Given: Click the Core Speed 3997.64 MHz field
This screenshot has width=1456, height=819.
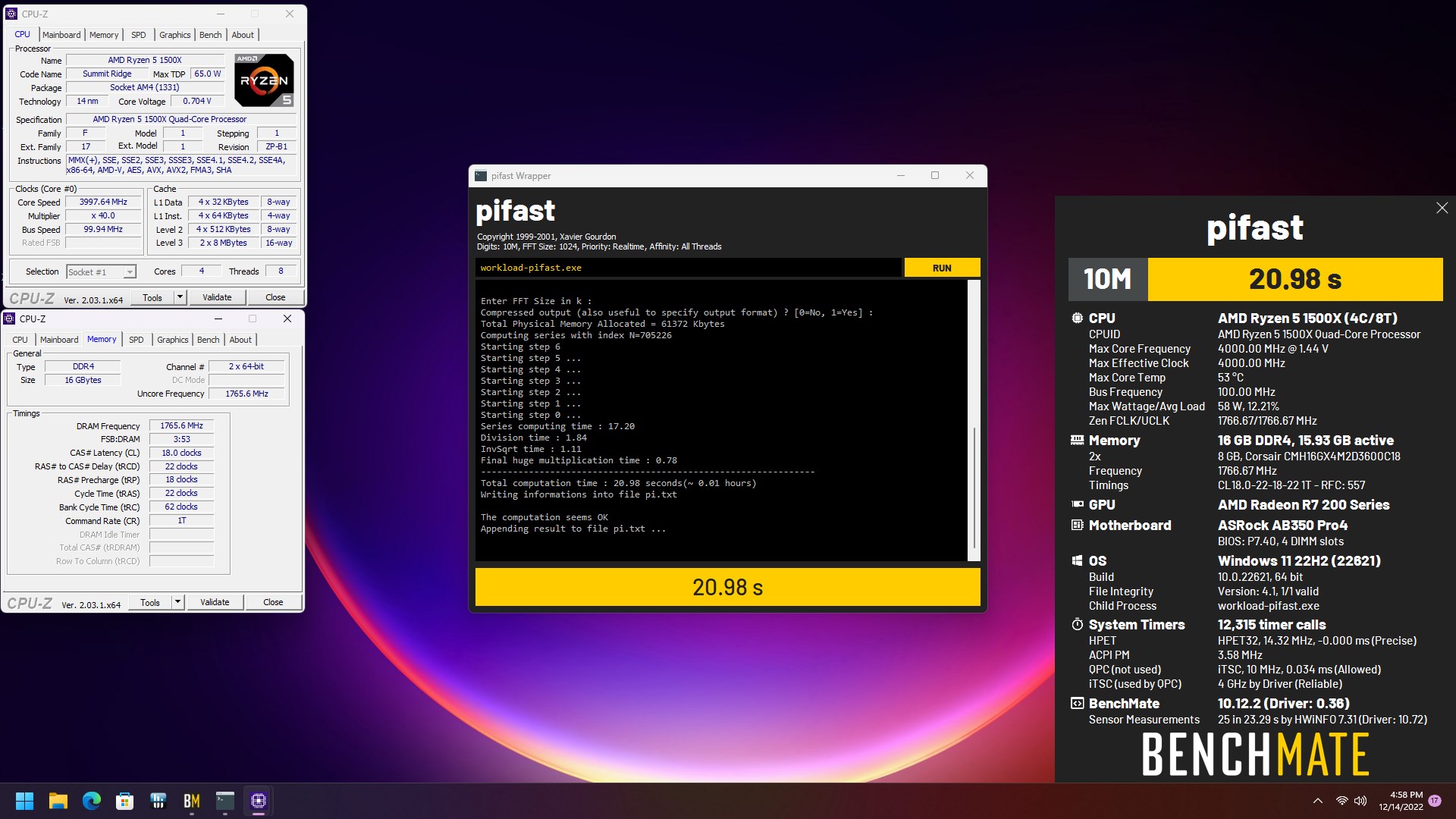Looking at the screenshot, I should pyautogui.click(x=103, y=202).
